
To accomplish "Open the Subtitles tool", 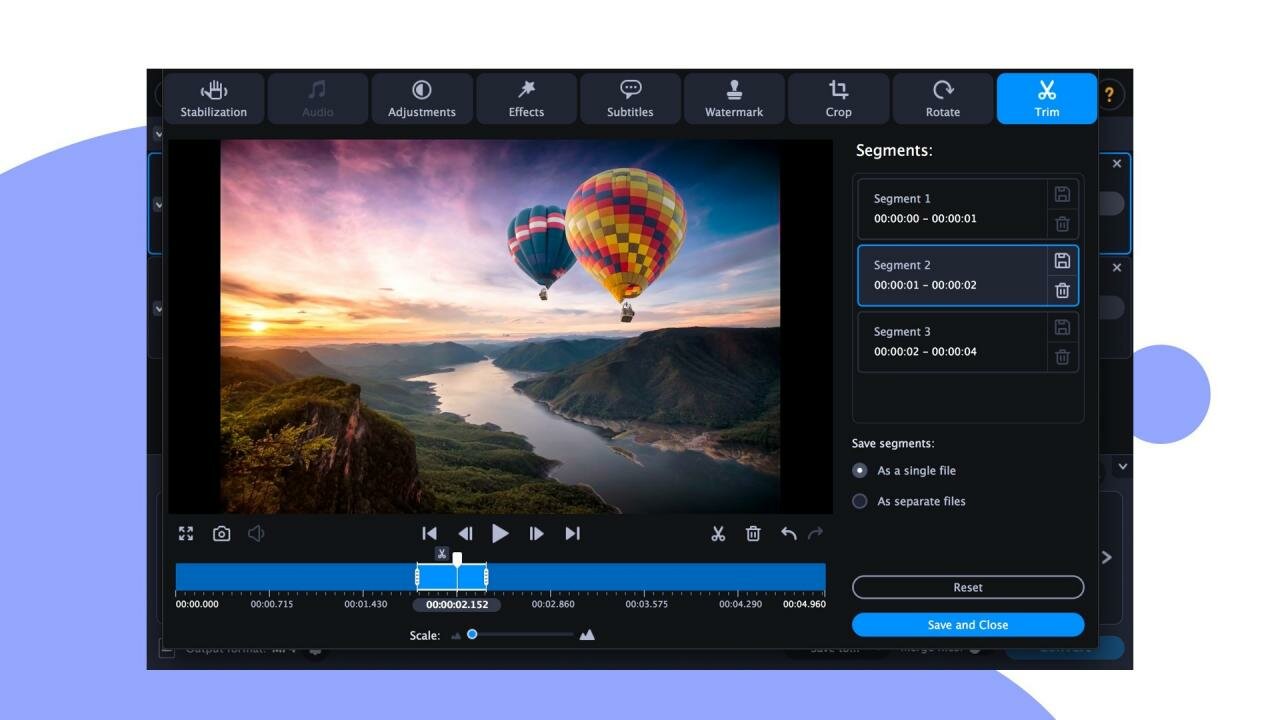I will click(629, 98).
